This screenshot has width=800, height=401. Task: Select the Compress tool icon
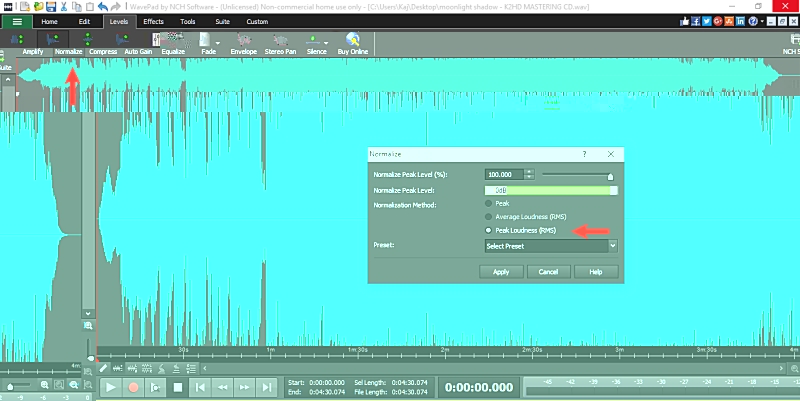(x=88, y=40)
